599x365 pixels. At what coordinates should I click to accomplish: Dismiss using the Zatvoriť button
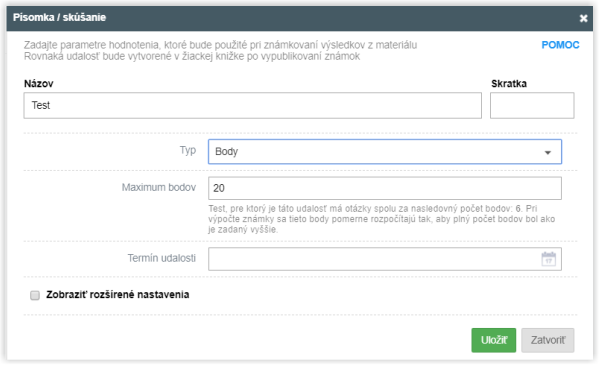click(548, 340)
